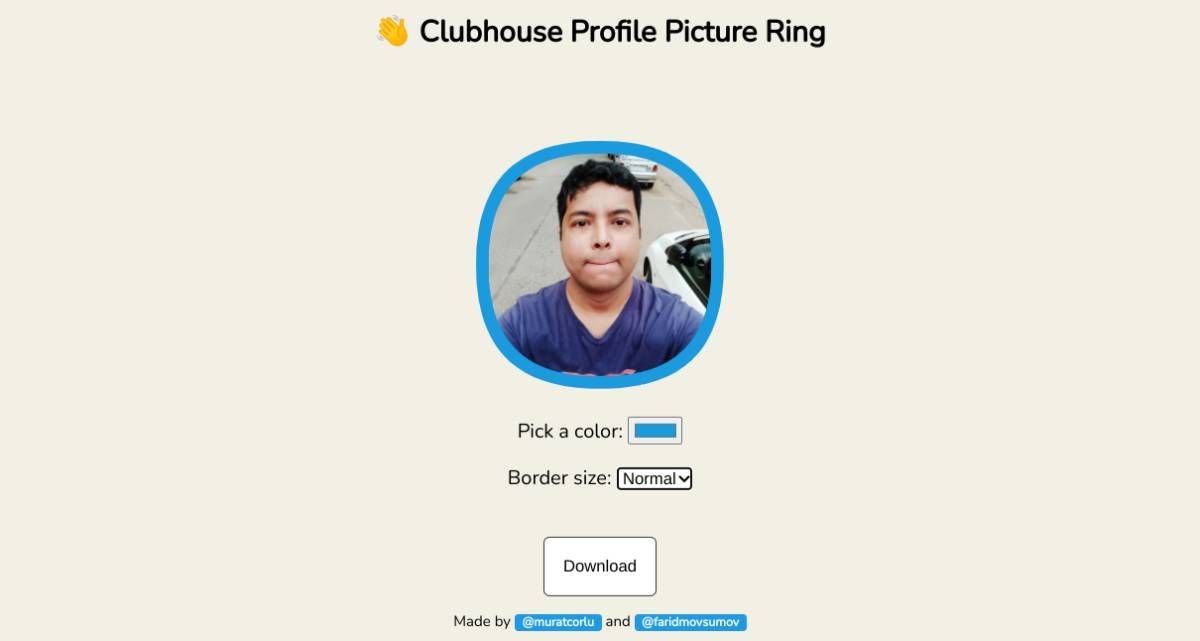Image resolution: width=1200 pixels, height=641 pixels.
Task: Click the word 'Clubhouse' in the heading
Action: click(x=490, y=32)
